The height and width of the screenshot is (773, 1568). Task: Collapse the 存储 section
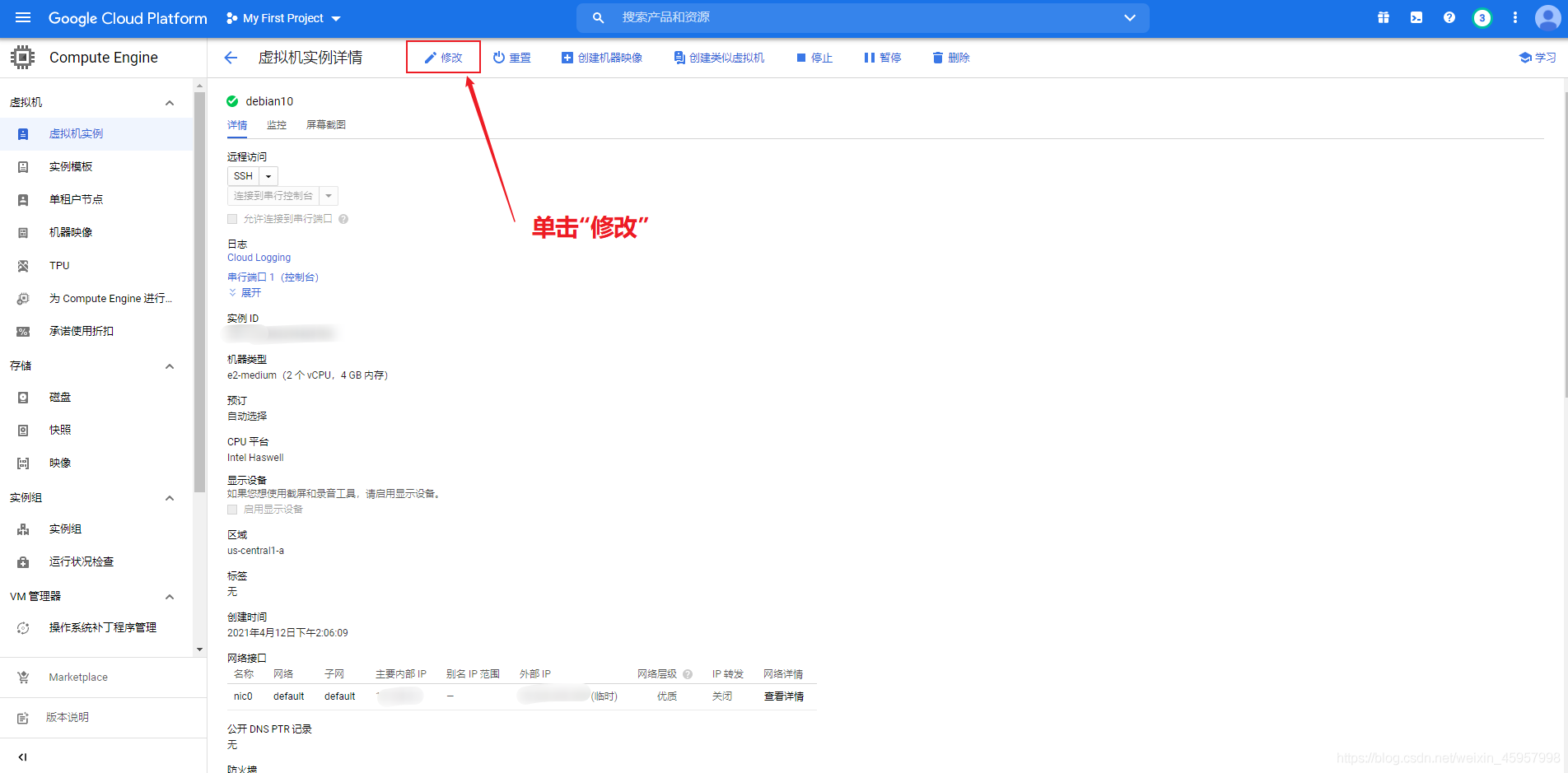point(170,366)
